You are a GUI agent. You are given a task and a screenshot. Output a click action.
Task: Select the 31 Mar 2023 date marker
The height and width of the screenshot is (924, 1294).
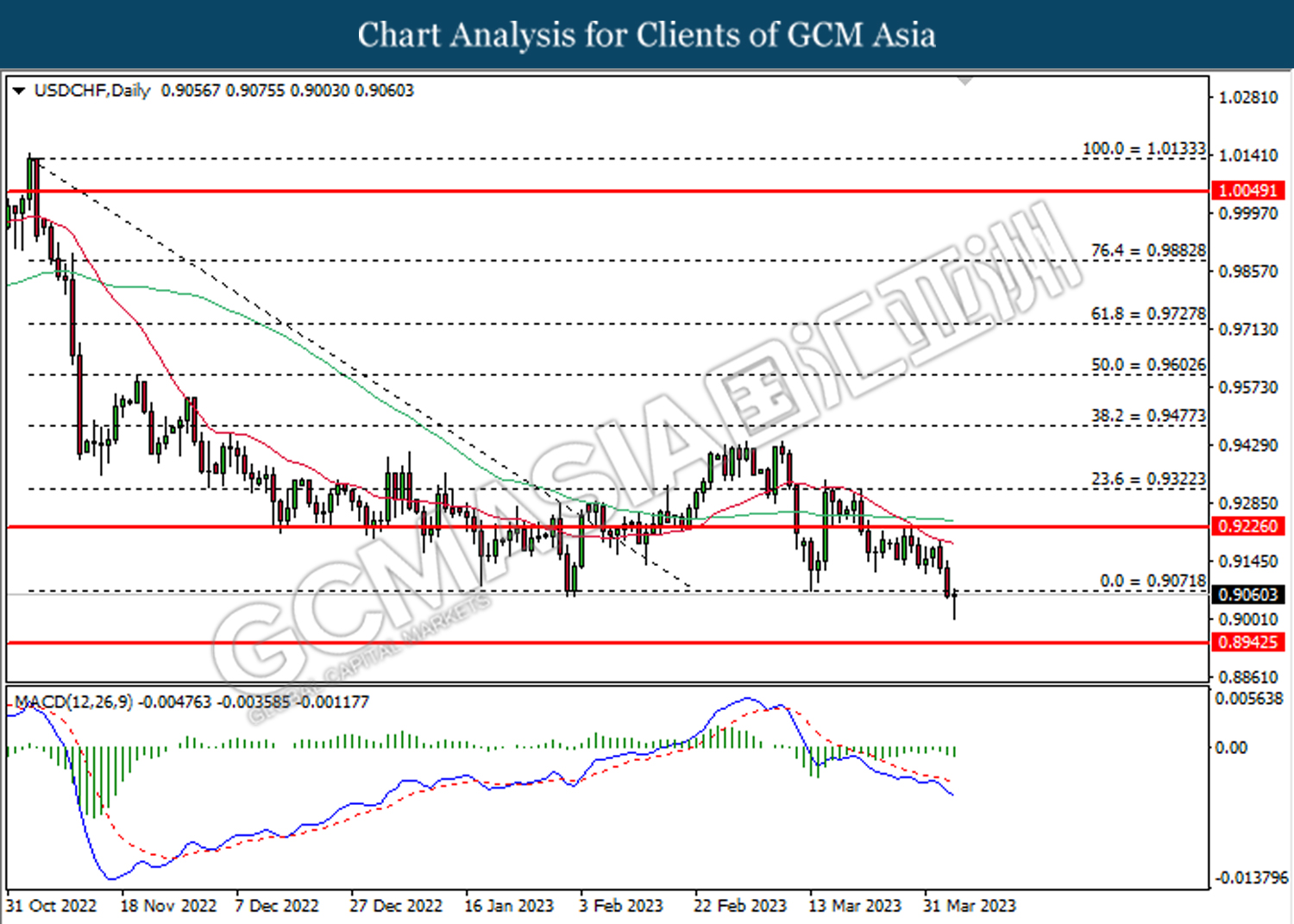[x=969, y=906]
